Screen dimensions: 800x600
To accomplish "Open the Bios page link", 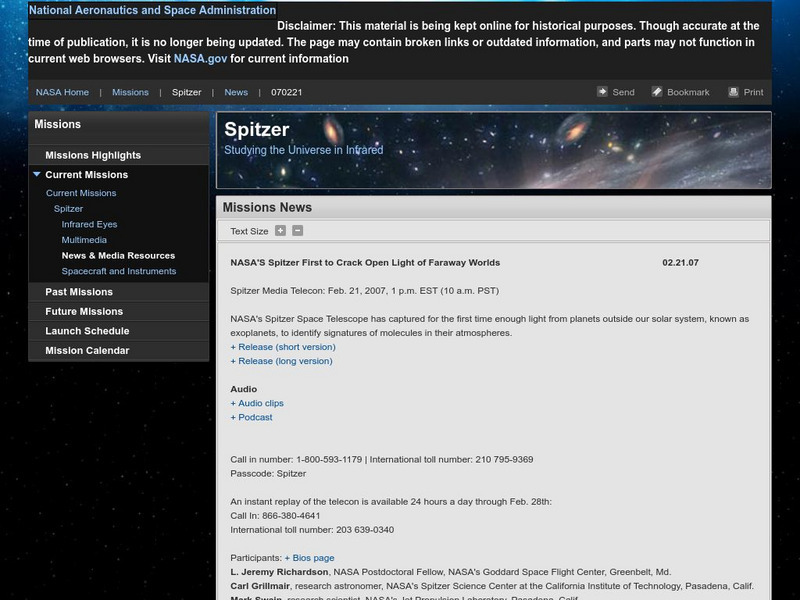I will 309,558.
